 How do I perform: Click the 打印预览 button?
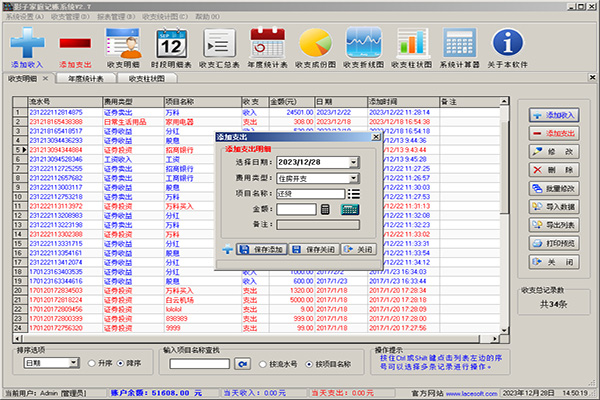pos(554,243)
